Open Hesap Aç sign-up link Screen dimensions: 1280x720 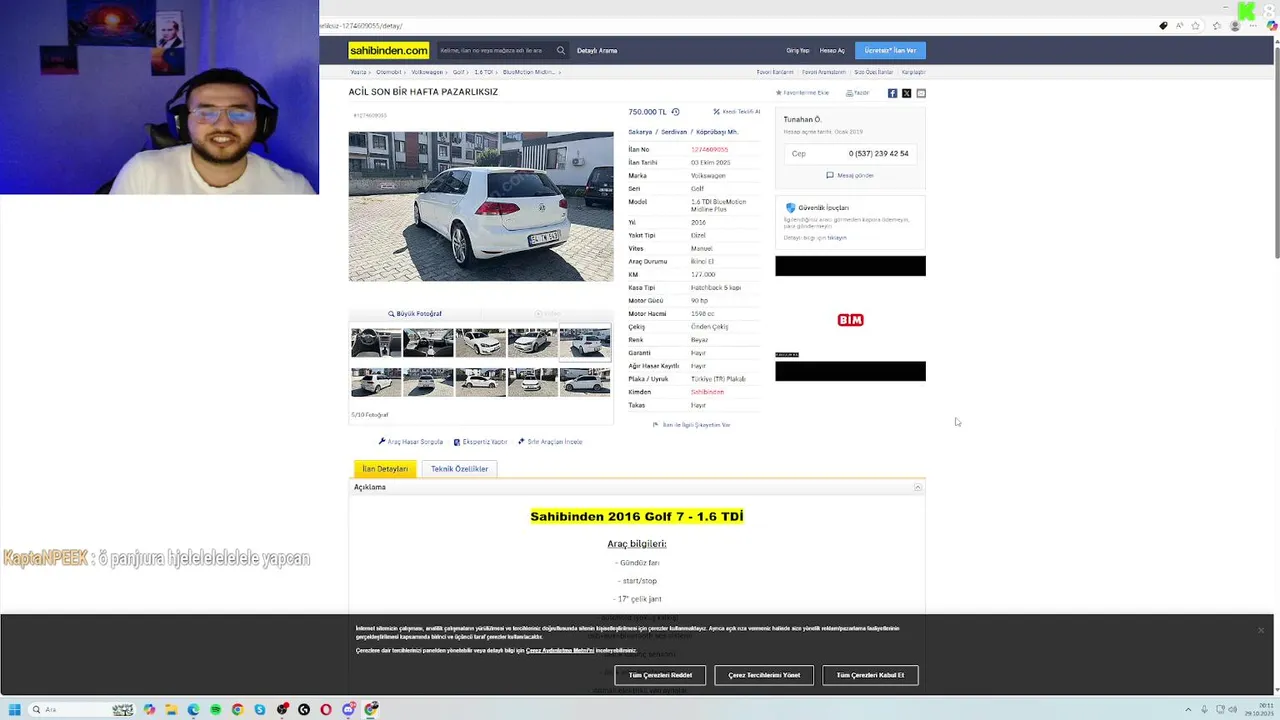832,50
